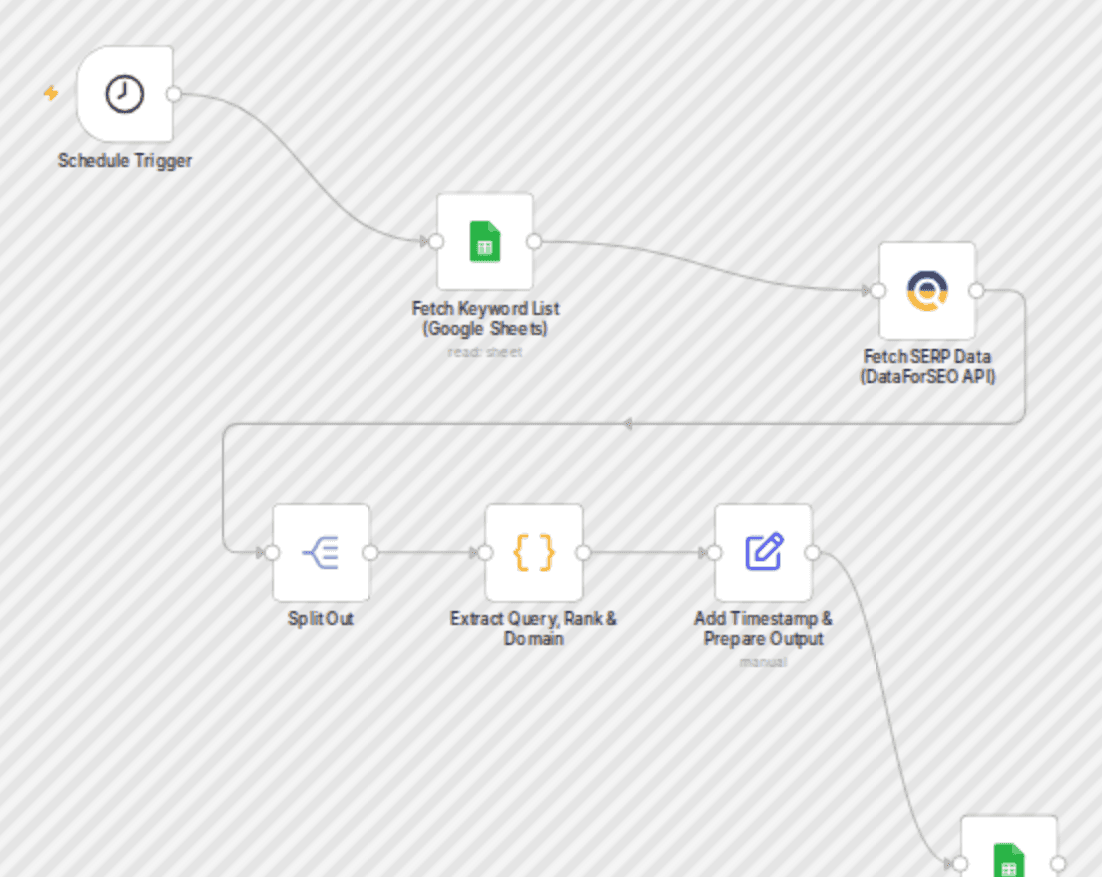Image resolution: width=1102 pixels, height=877 pixels.
Task: Click the 'Split Out' label
Action: pyautogui.click(x=321, y=618)
